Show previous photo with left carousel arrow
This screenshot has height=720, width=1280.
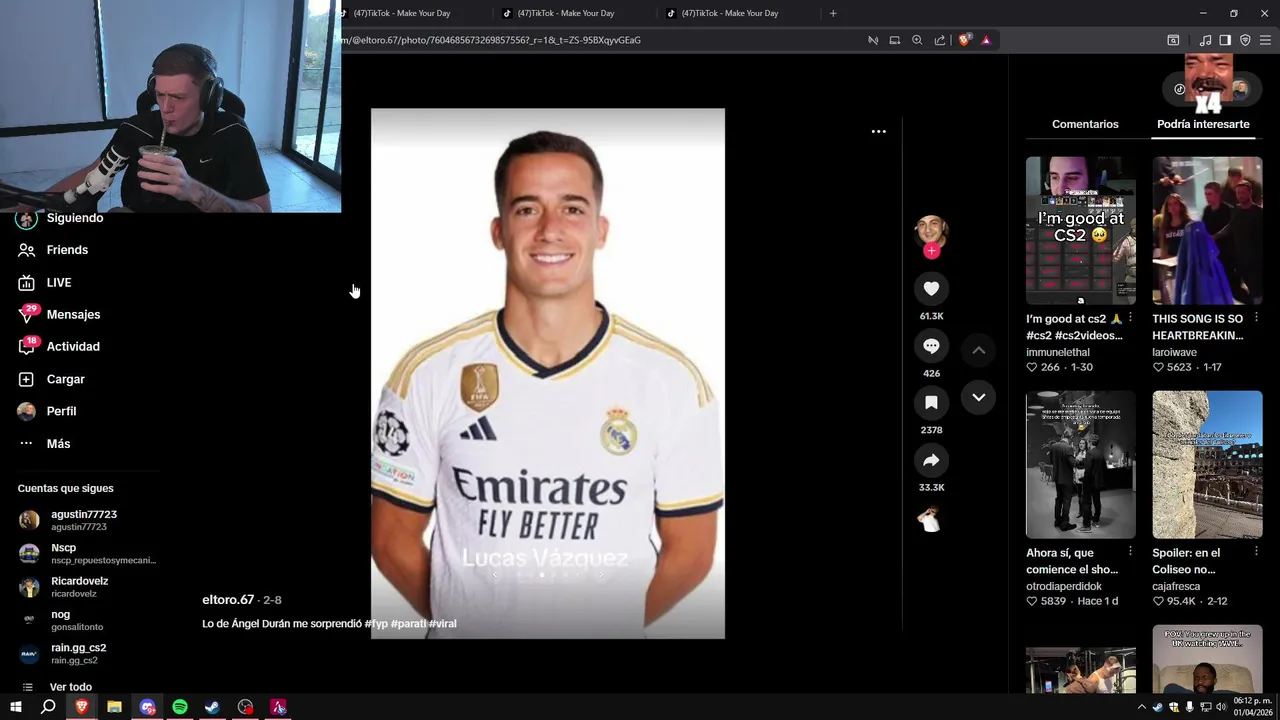pyautogui.click(x=494, y=575)
